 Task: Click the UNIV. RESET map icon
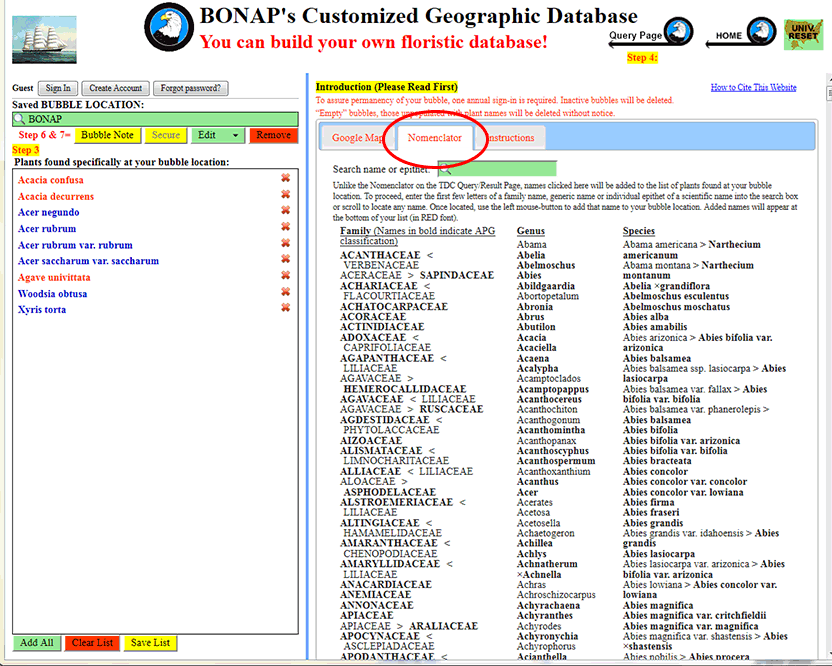[x=803, y=34]
